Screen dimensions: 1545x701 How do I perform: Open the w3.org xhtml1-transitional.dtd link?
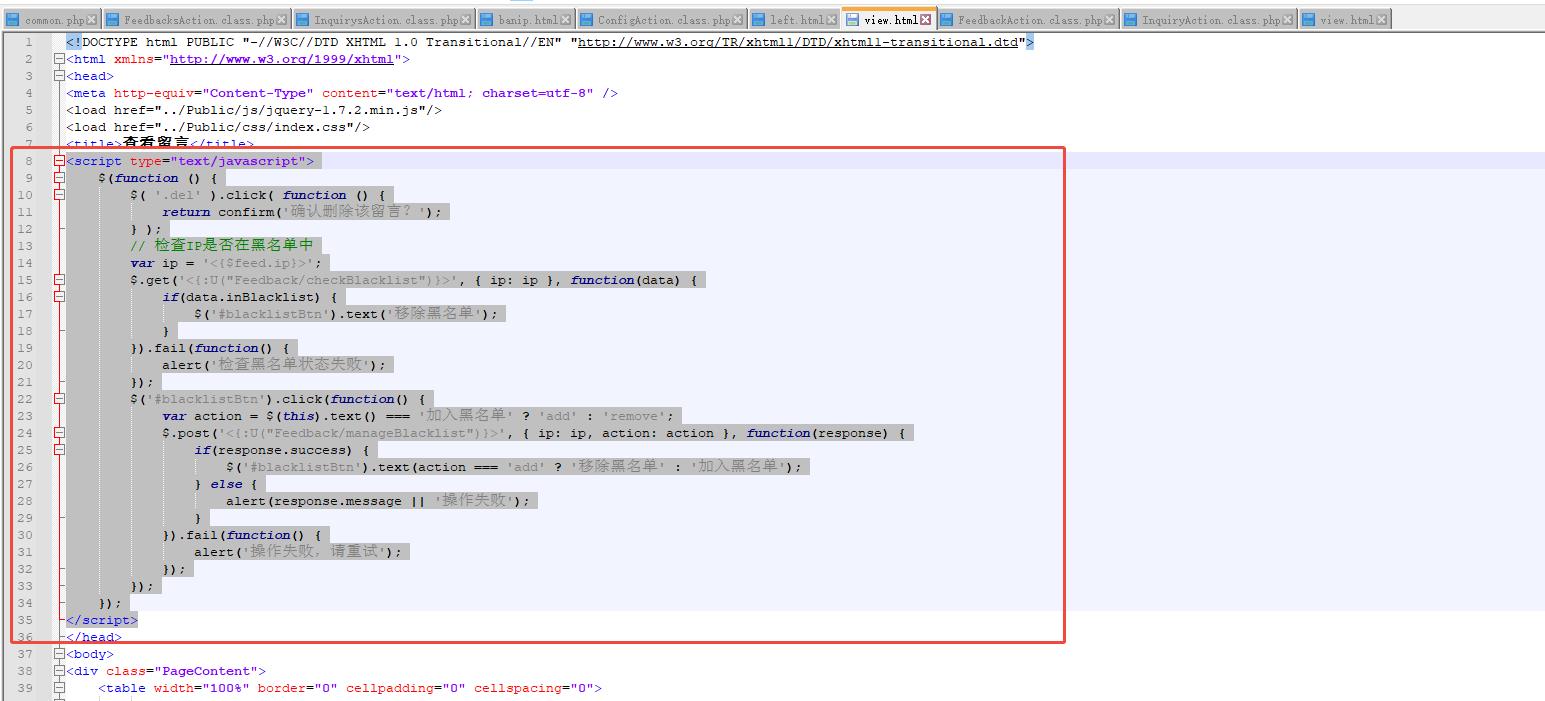tap(801, 42)
